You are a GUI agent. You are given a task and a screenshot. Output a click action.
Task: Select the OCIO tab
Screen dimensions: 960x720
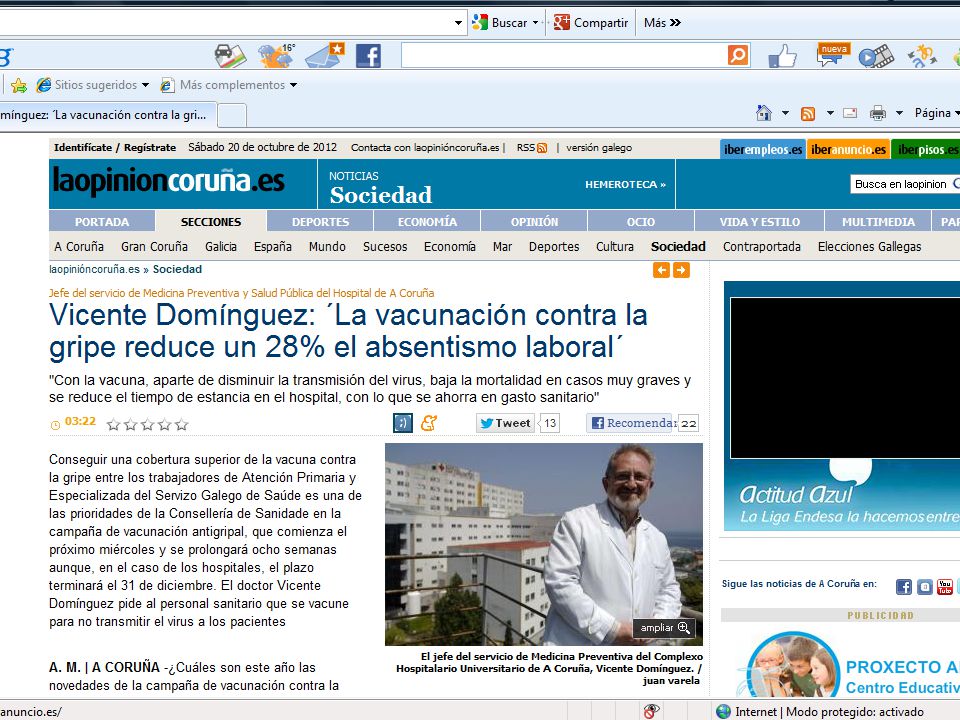point(641,221)
